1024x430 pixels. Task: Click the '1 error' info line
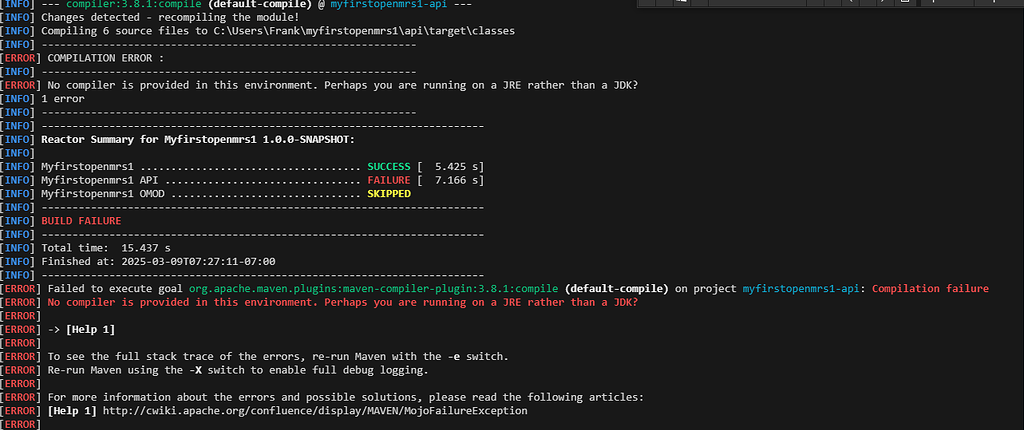63,99
